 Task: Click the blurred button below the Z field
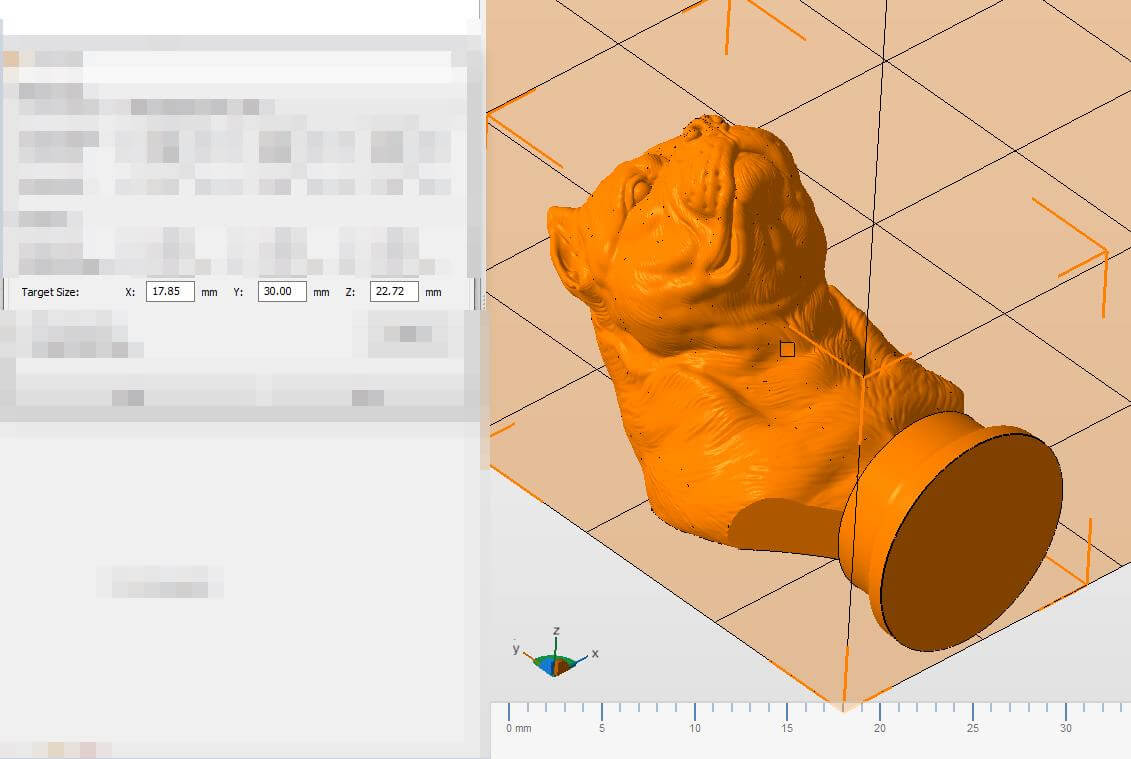(x=407, y=335)
